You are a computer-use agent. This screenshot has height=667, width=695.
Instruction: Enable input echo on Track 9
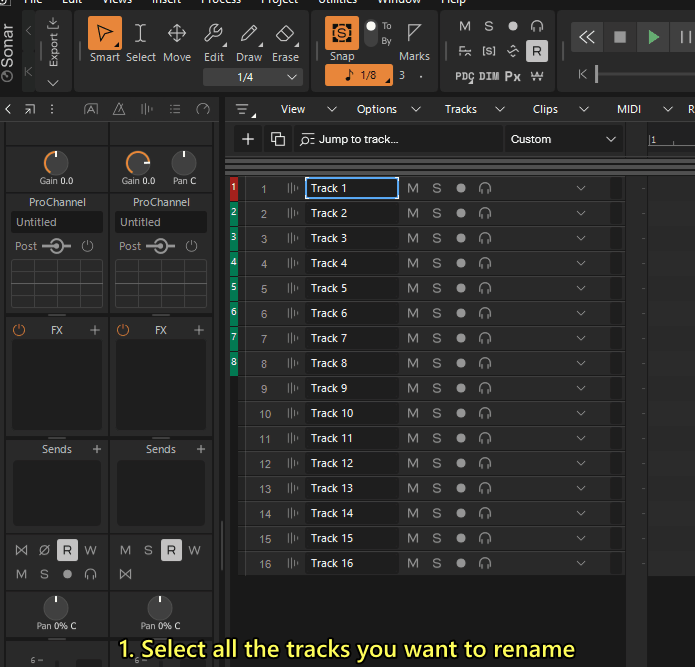pyautogui.click(x=485, y=389)
